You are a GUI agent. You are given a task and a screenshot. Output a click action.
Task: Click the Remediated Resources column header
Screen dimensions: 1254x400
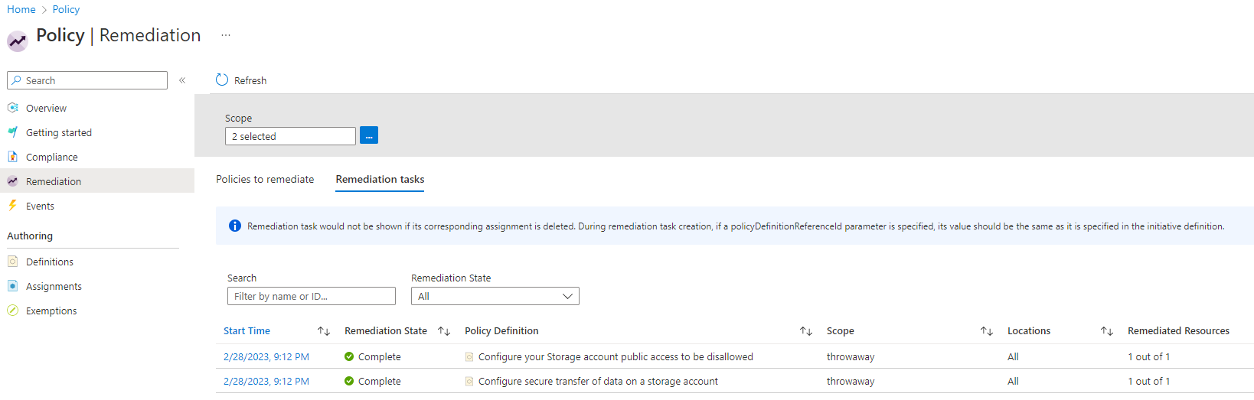click(1178, 331)
